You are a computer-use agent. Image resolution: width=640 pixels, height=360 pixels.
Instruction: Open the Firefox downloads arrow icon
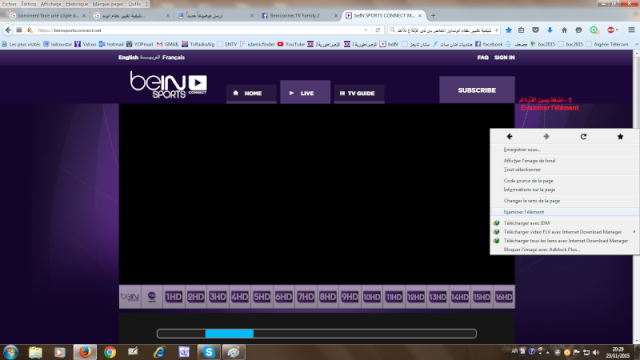[550, 30]
